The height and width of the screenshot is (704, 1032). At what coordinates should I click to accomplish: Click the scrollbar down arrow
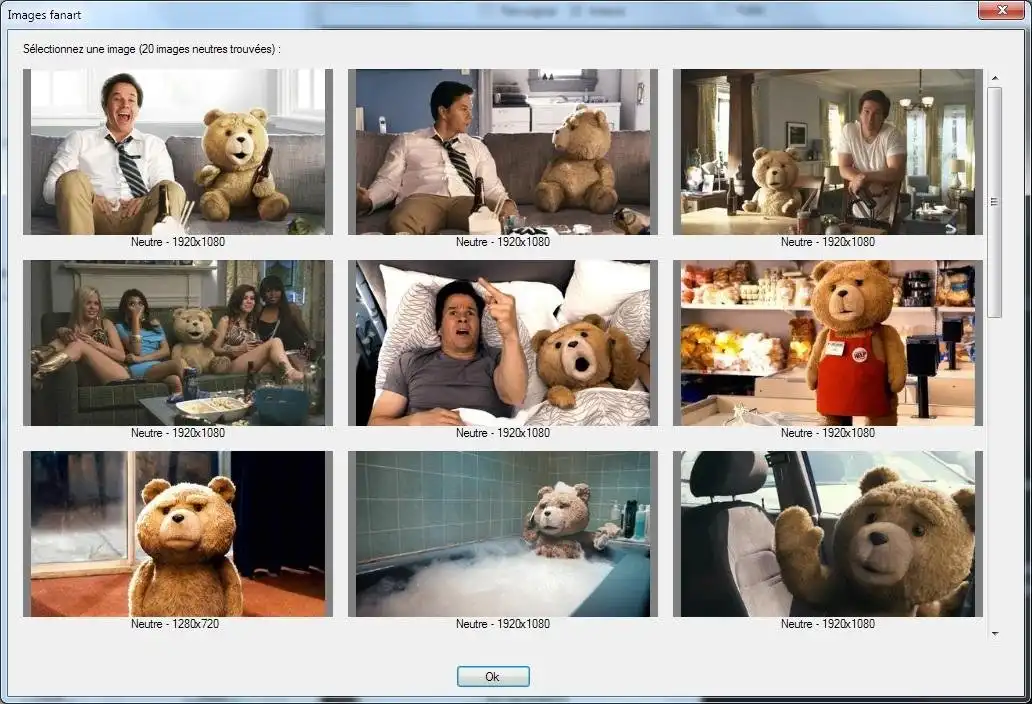click(994, 634)
